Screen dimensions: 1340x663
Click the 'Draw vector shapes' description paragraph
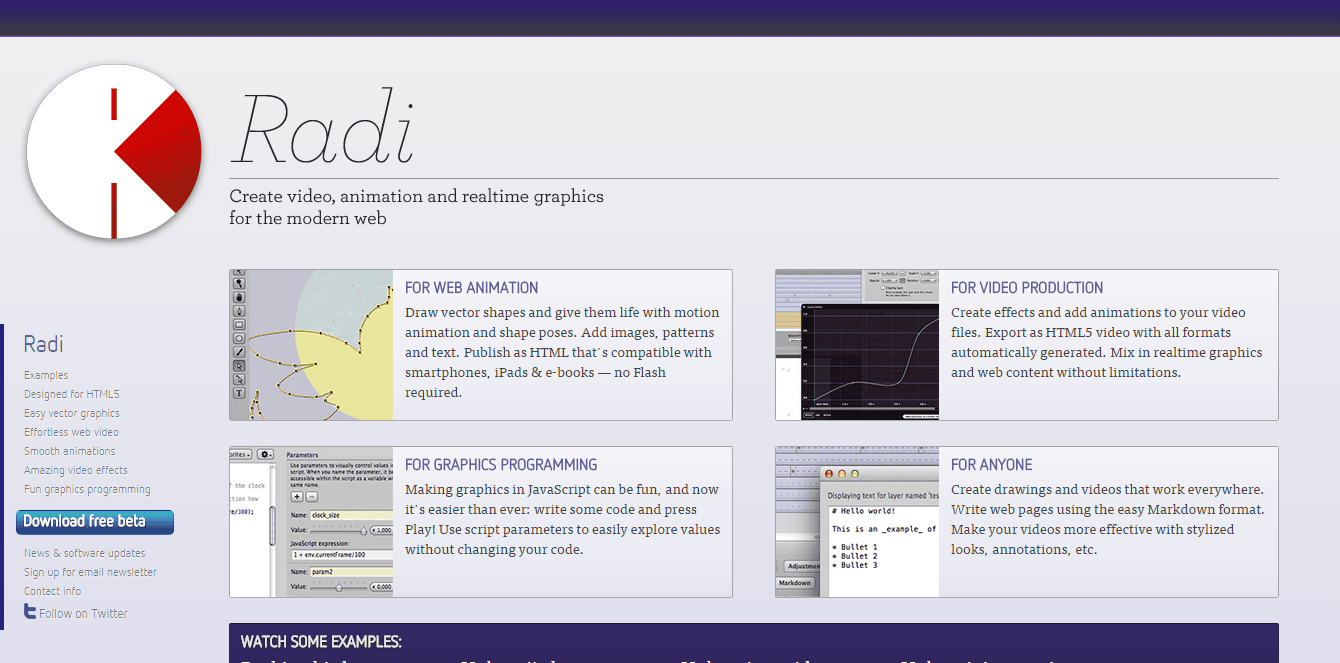pos(562,352)
